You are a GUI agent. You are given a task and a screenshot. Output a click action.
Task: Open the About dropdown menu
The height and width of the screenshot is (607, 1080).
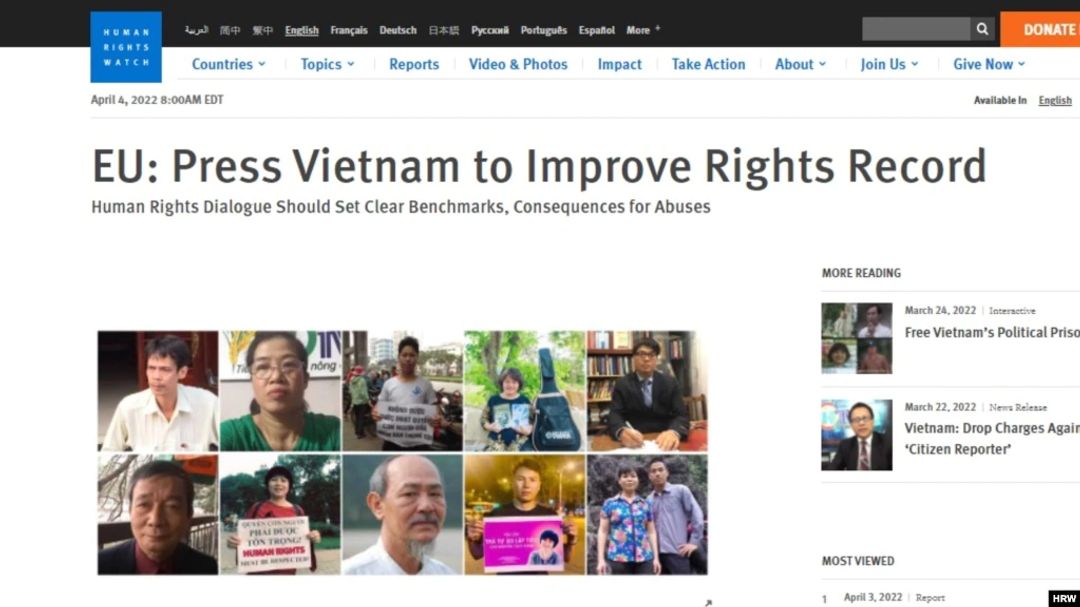(x=800, y=64)
